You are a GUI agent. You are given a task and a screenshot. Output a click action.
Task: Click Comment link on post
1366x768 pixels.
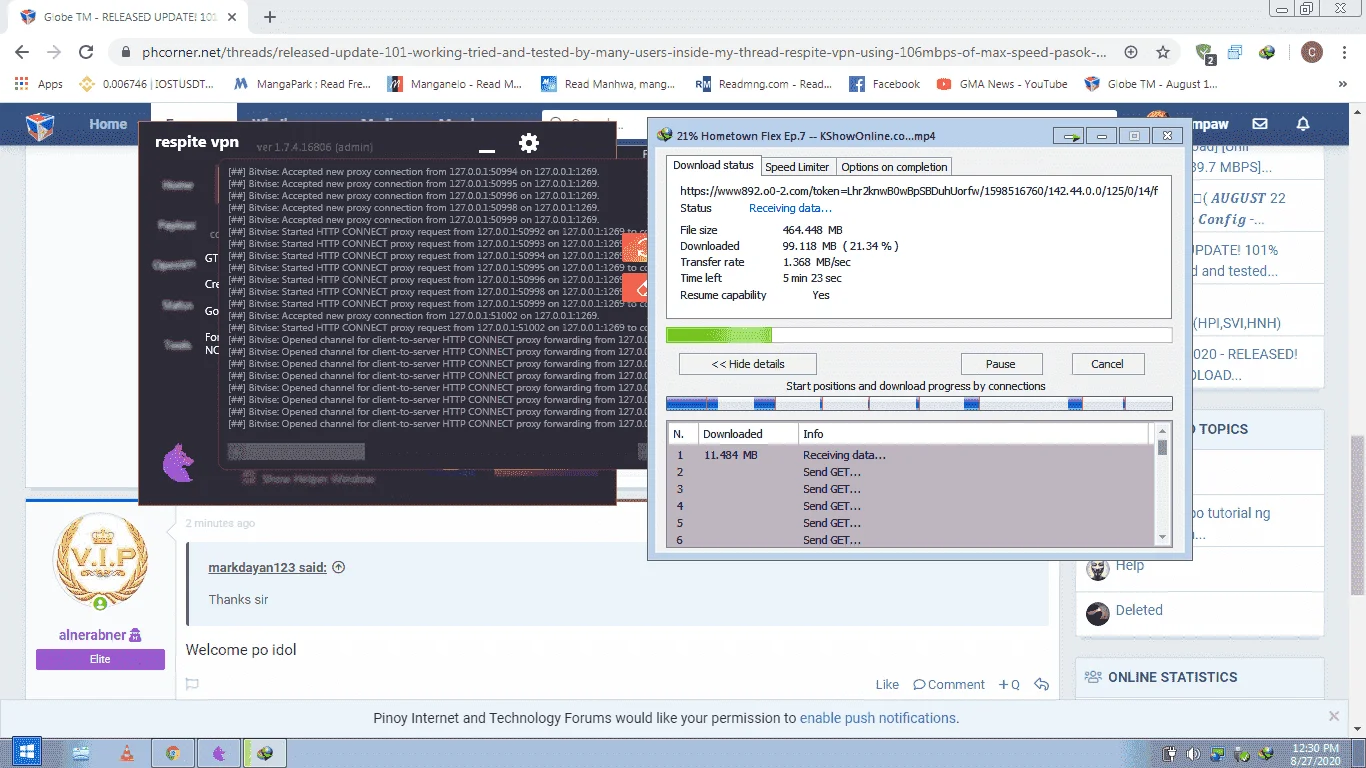pos(949,685)
